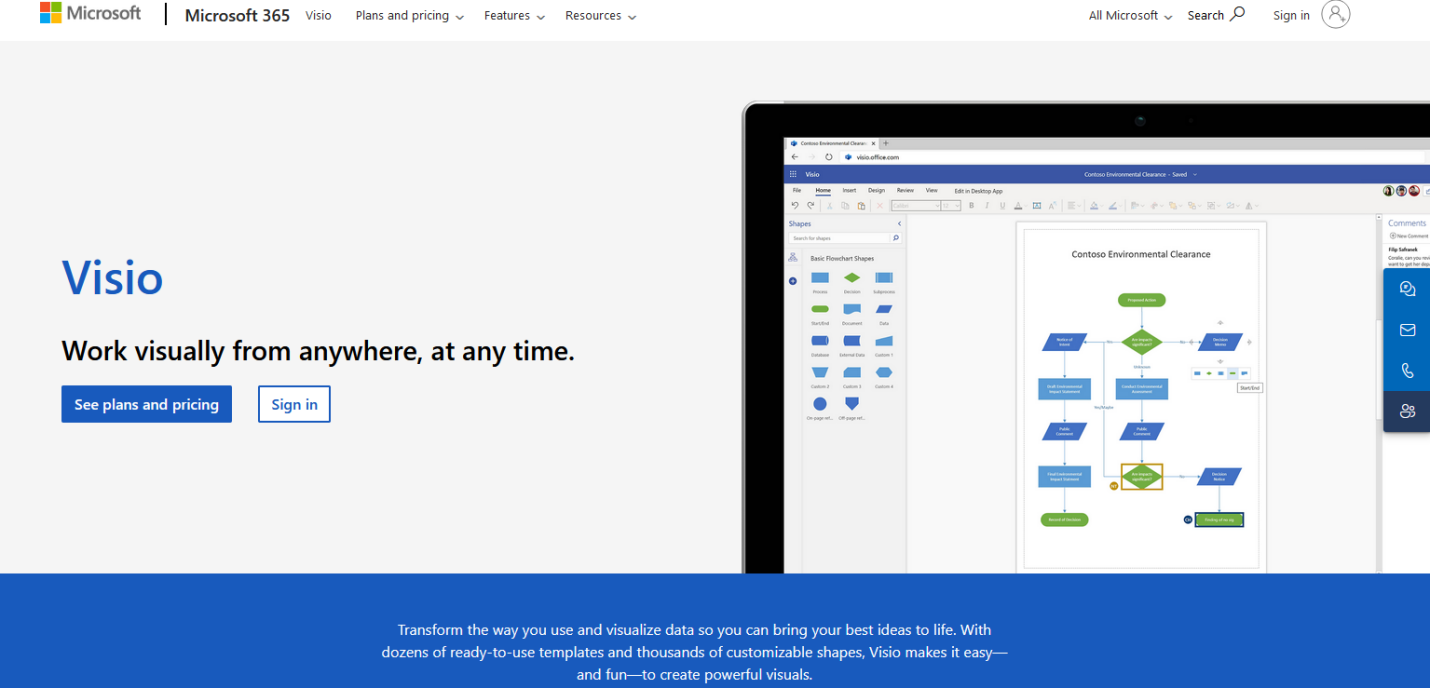Click the add stencil plus icon
The height and width of the screenshot is (688, 1430).
click(793, 281)
